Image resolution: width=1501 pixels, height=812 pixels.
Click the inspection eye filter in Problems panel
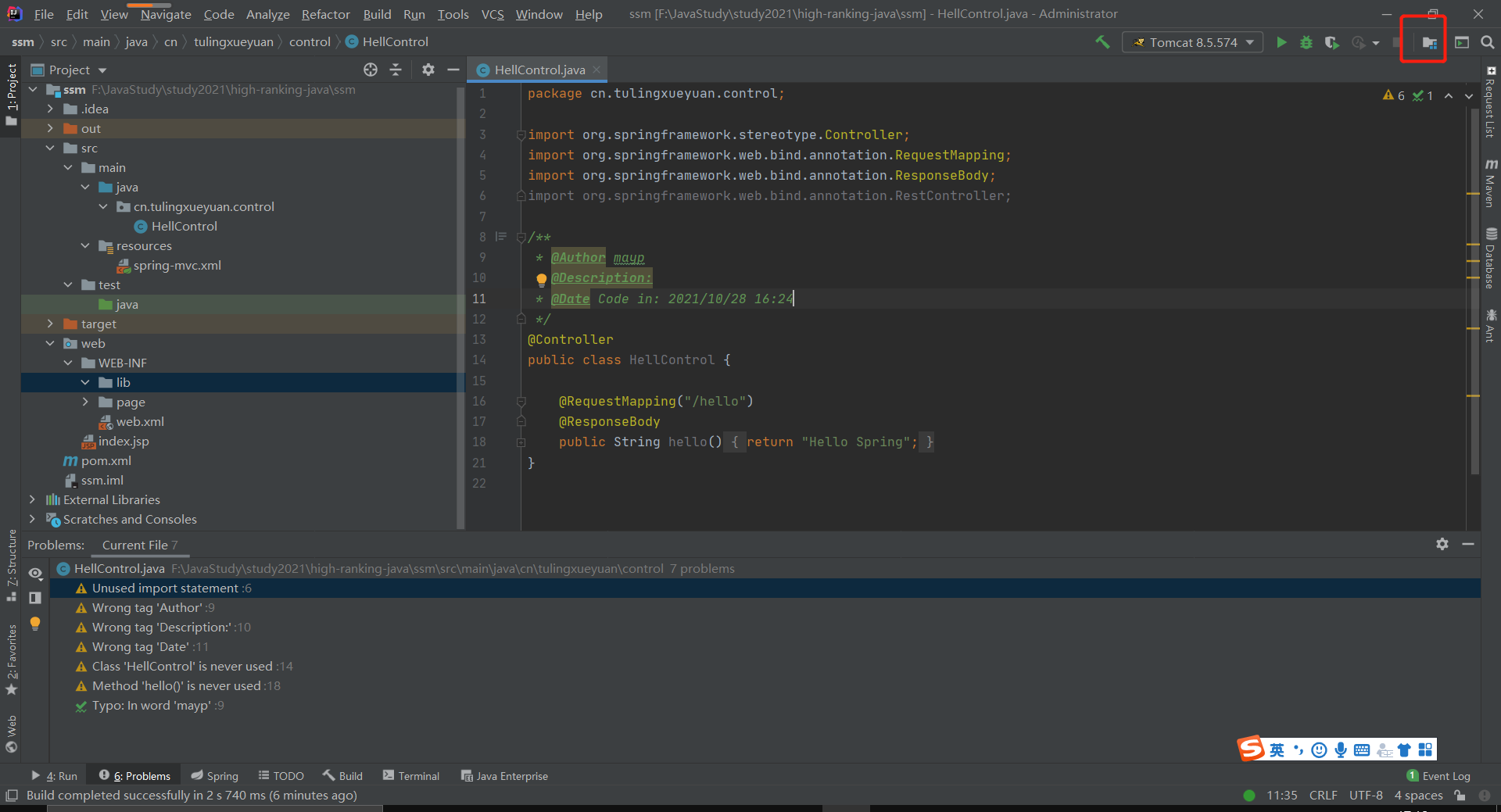(35, 573)
